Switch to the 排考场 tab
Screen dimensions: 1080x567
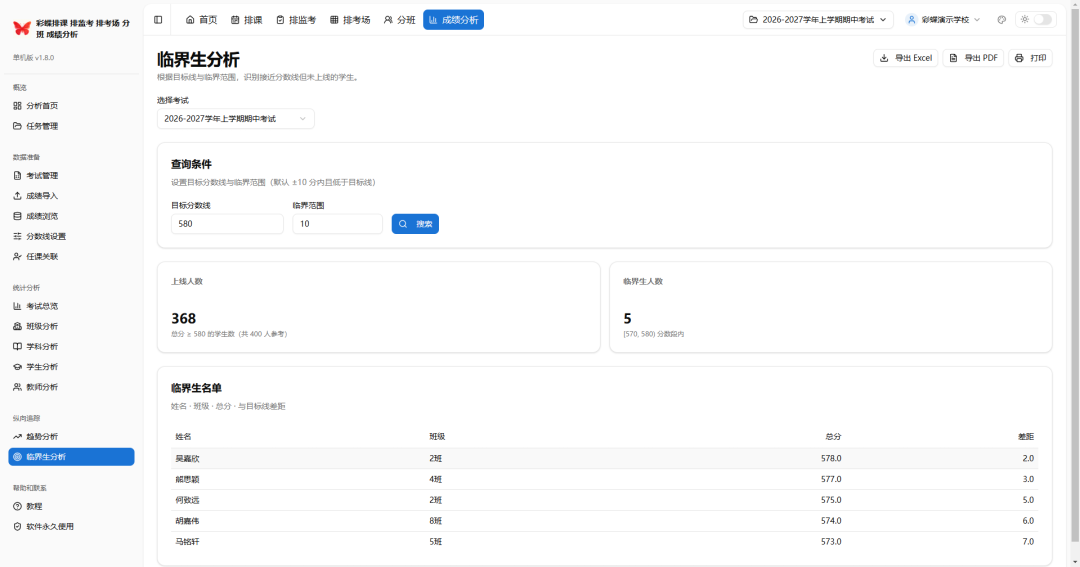pos(350,20)
